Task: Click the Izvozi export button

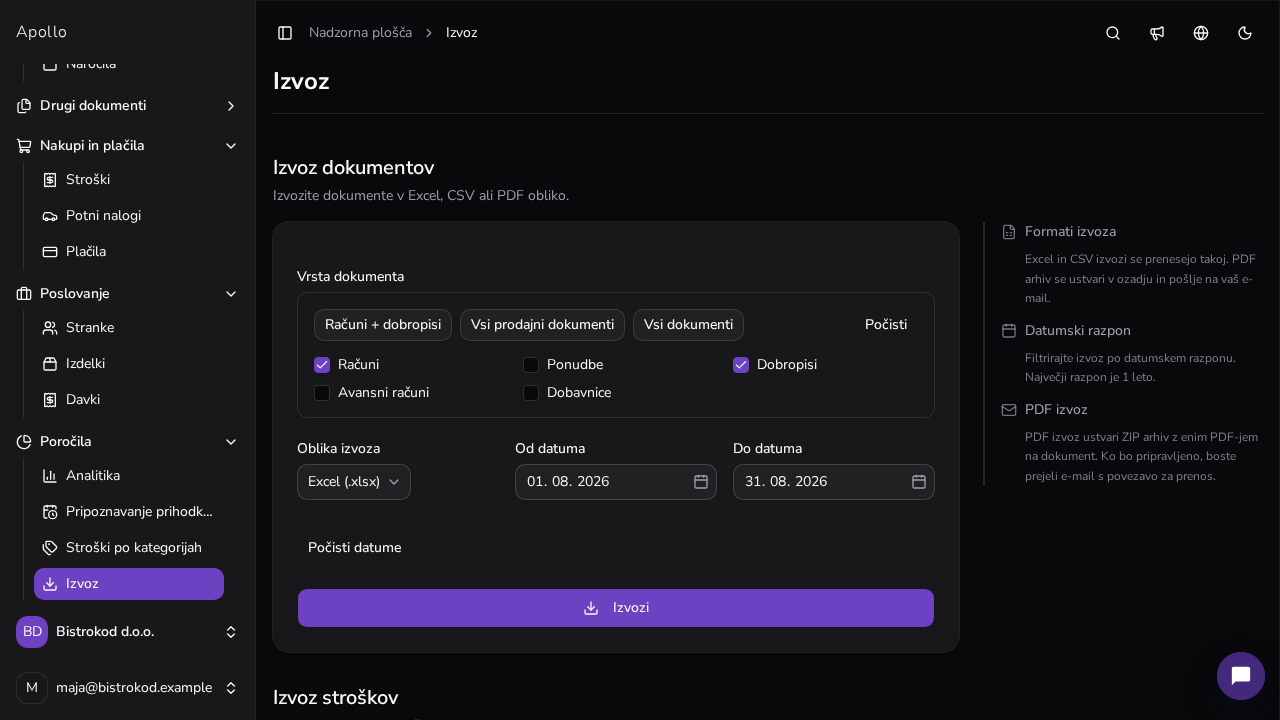Action: point(616,608)
